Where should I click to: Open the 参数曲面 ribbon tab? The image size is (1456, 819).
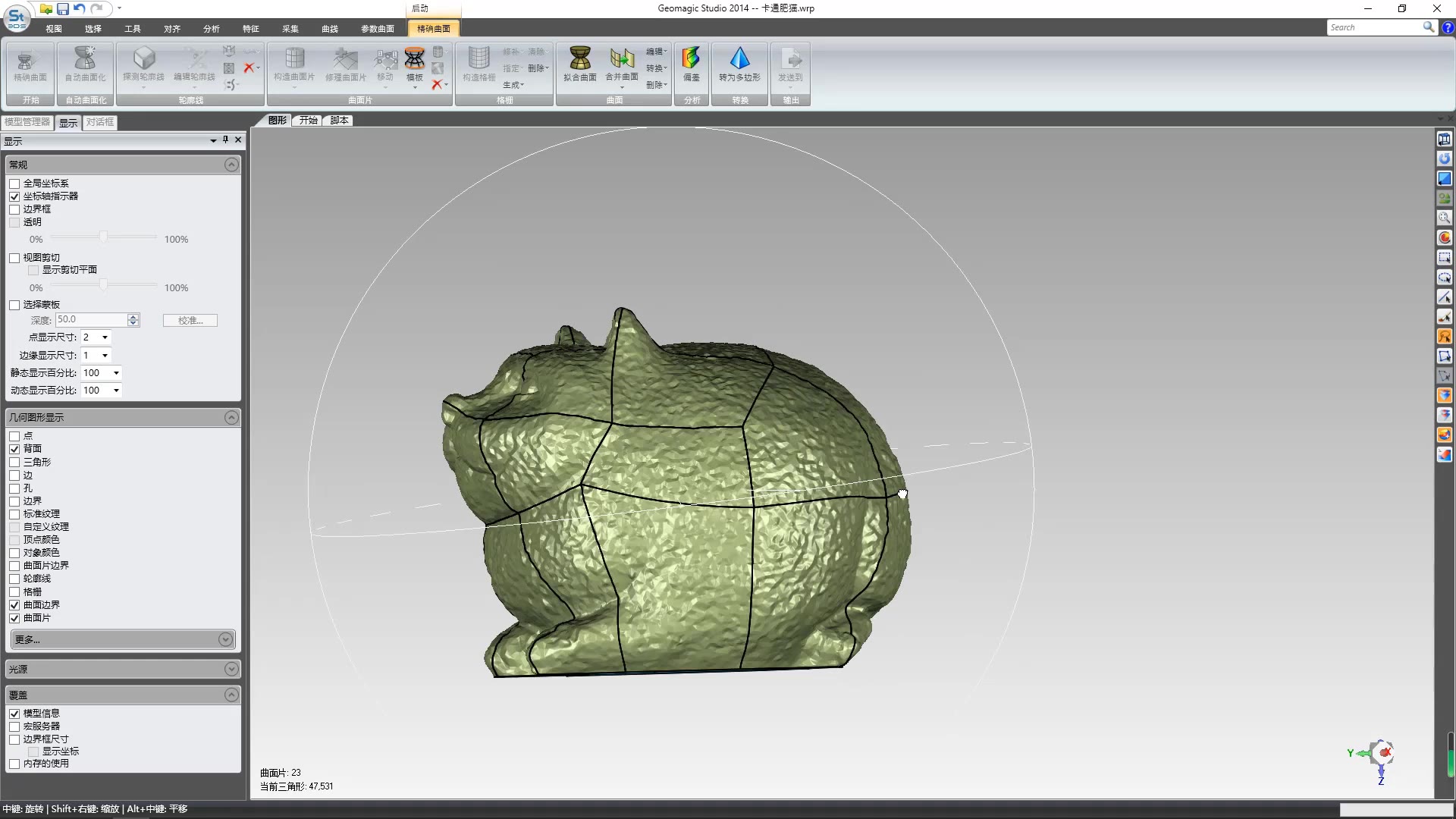pyautogui.click(x=378, y=29)
